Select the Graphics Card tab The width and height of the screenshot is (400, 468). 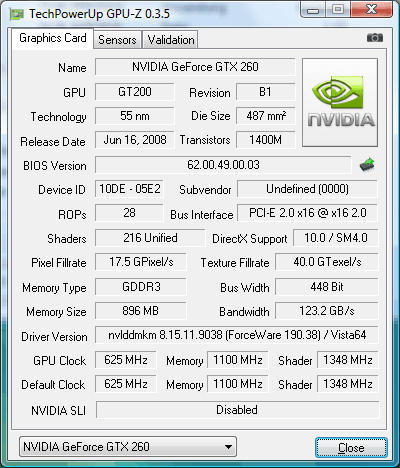[53, 38]
